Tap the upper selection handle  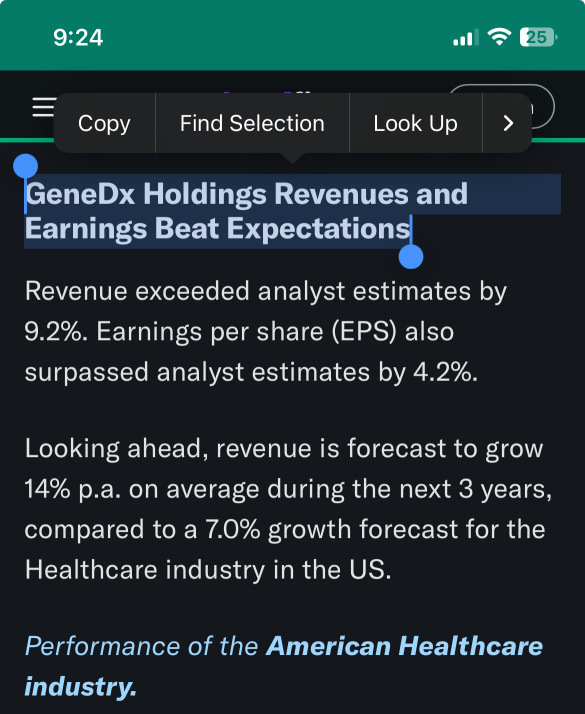point(25,166)
